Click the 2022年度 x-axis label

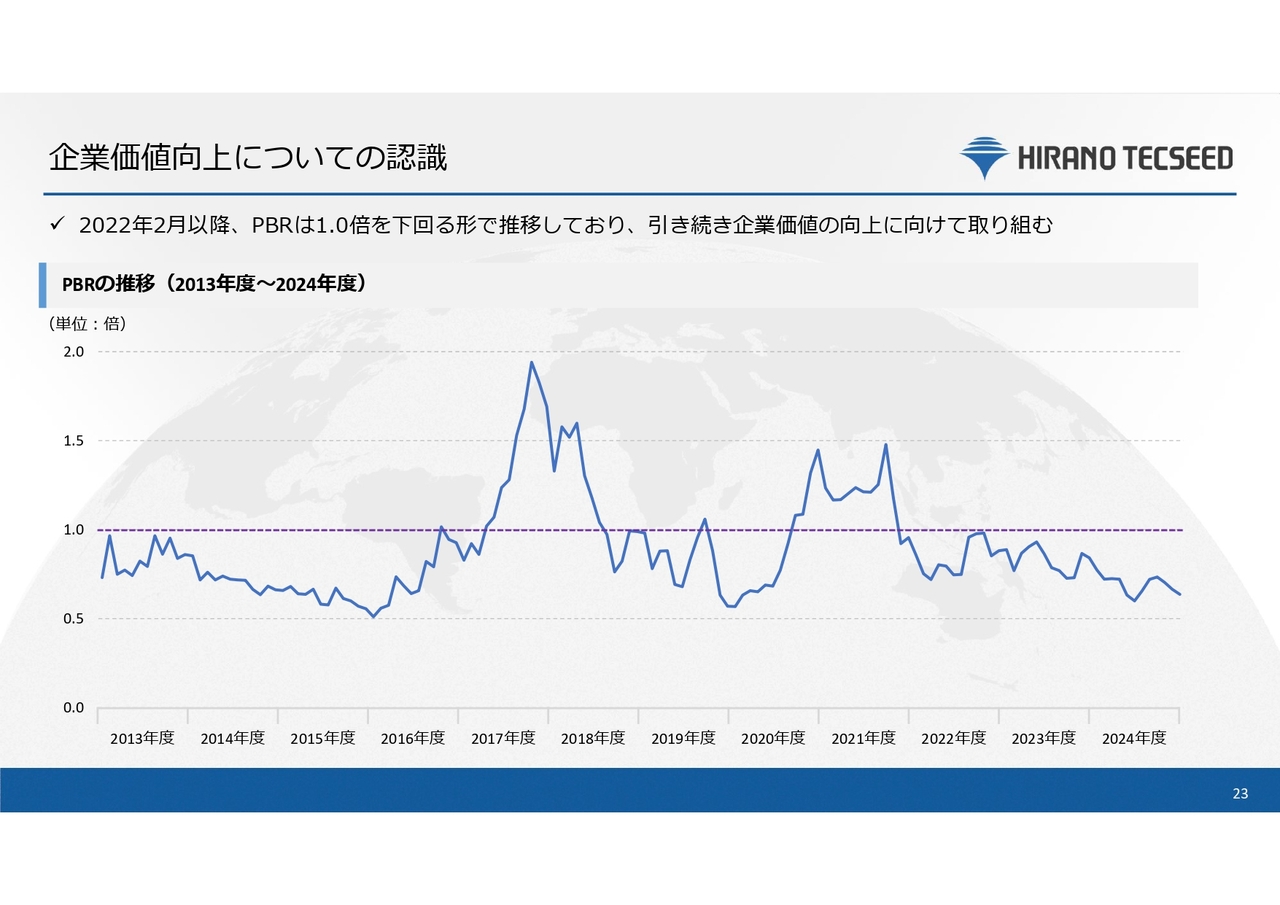click(953, 738)
